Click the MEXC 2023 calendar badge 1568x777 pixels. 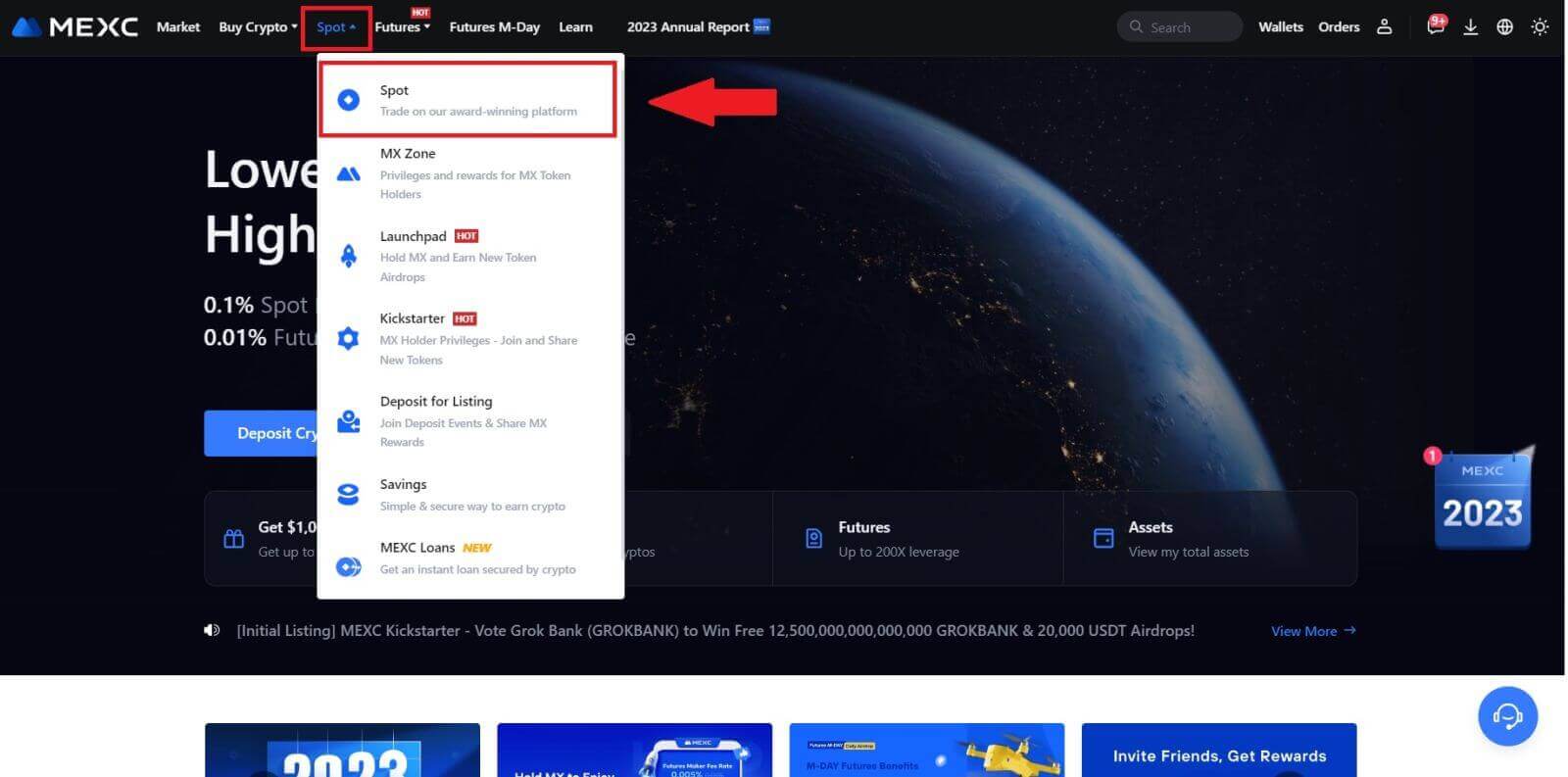click(x=1482, y=500)
